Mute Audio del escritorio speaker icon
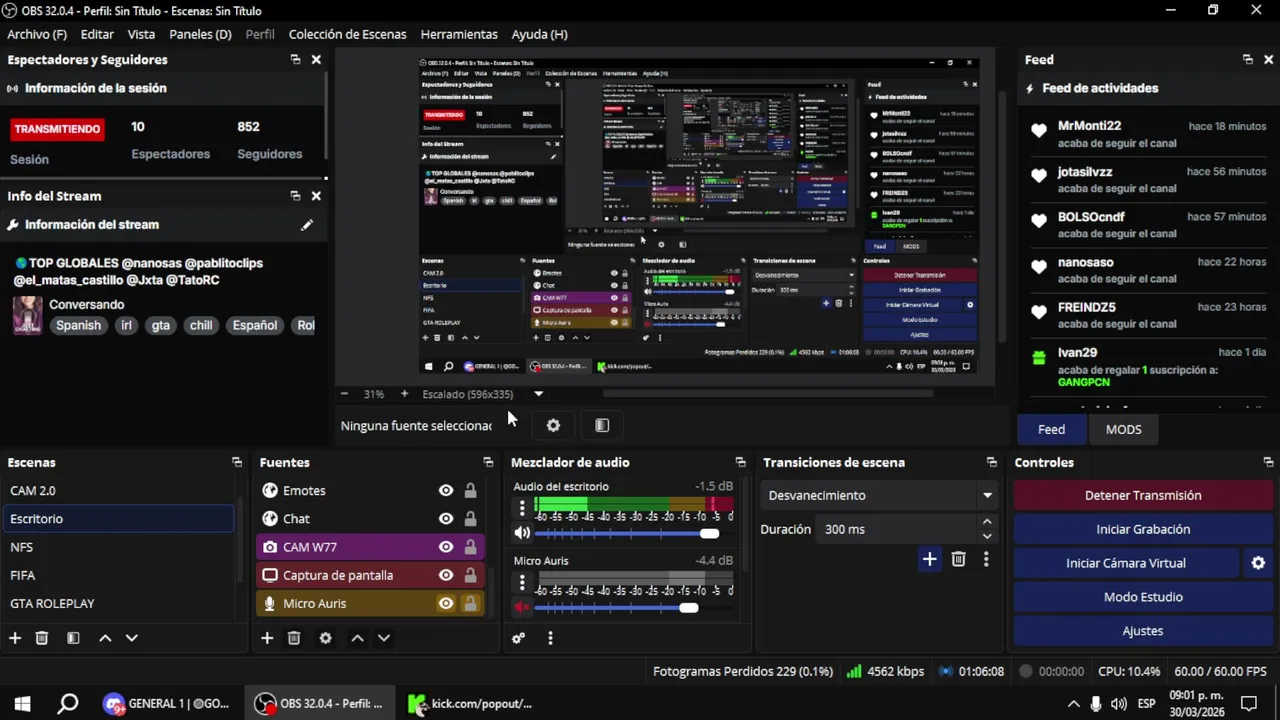This screenshot has width=1280, height=720. [522, 533]
